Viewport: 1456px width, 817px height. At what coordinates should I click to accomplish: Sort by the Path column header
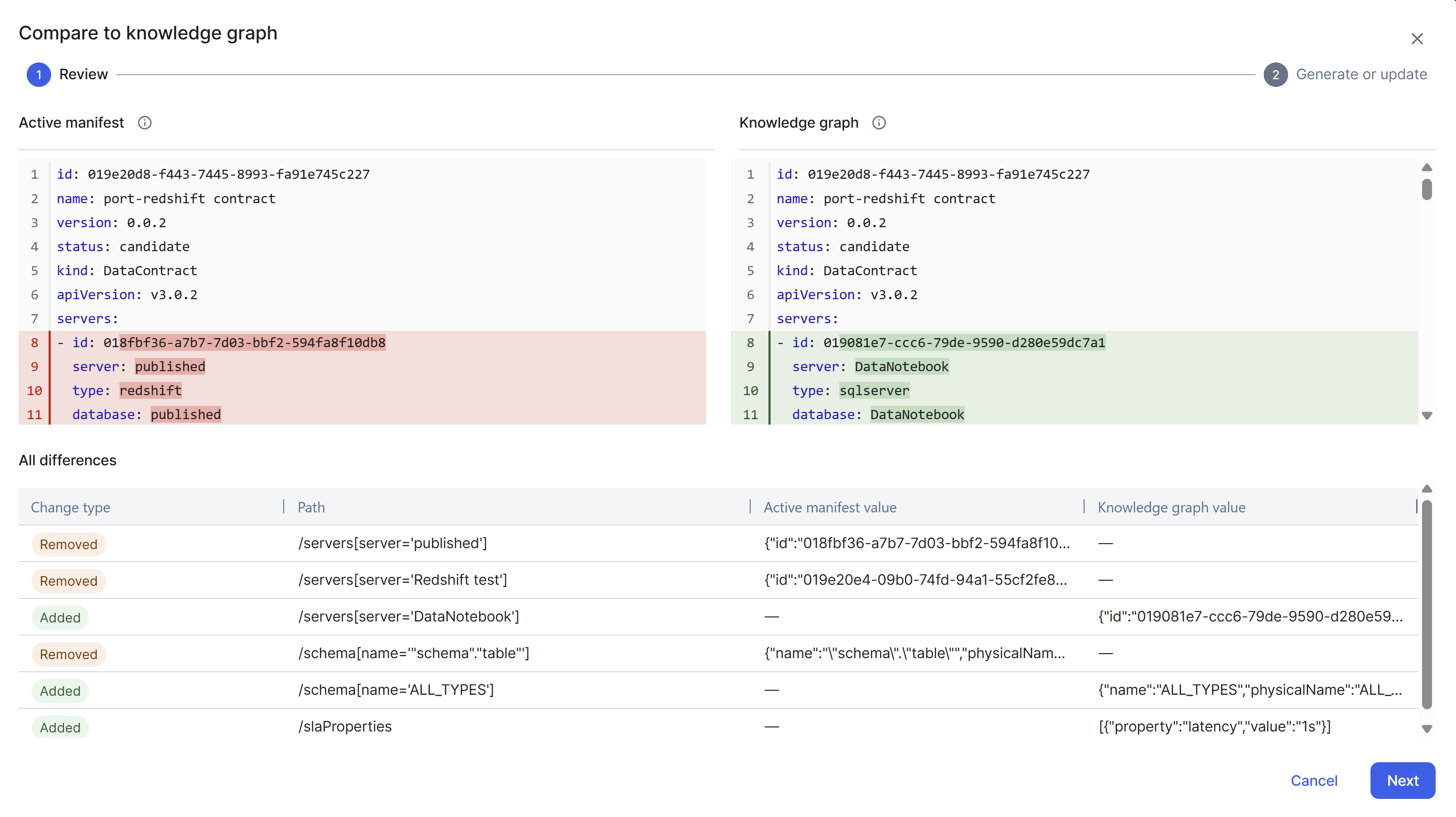coord(311,507)
